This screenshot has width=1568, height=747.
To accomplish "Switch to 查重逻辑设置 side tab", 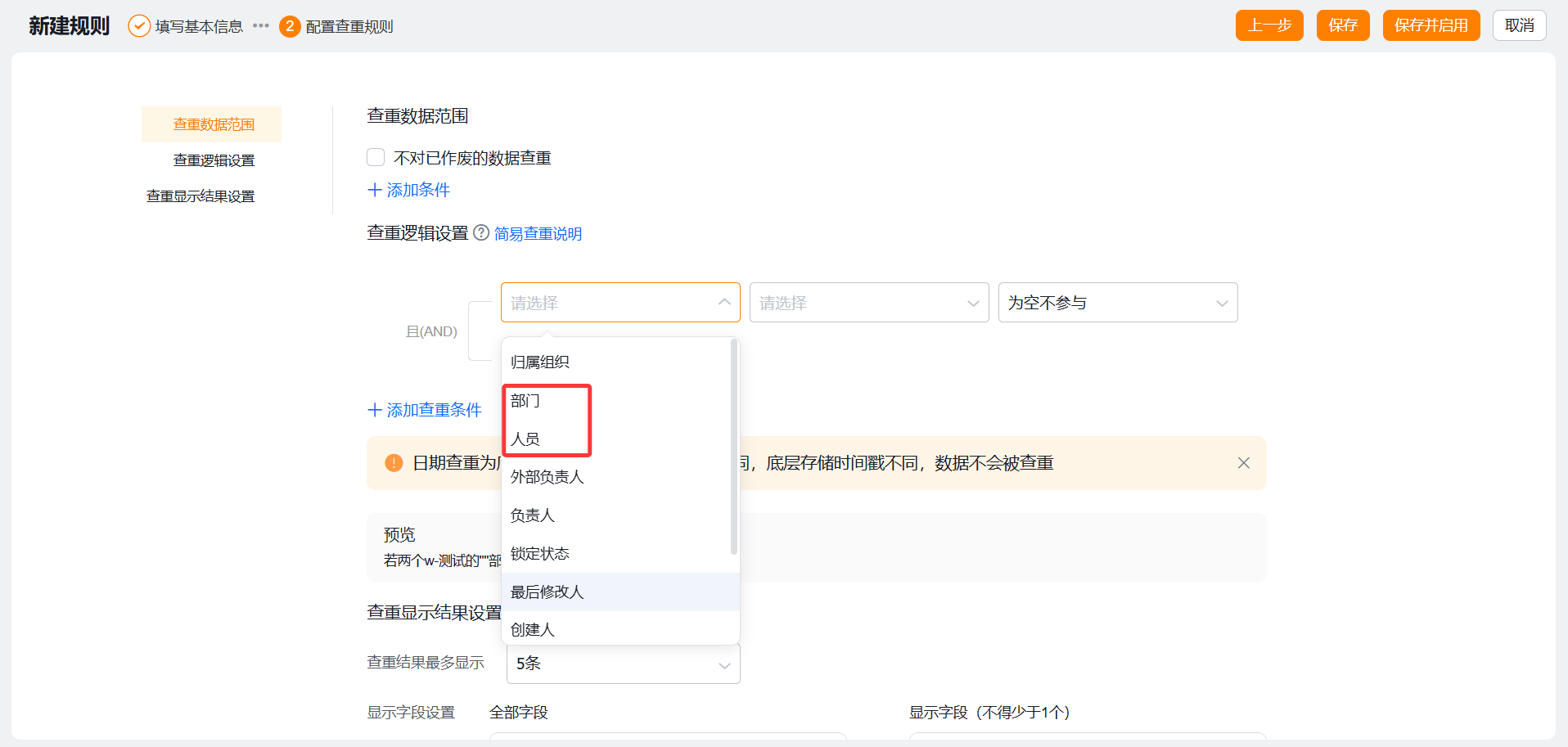I will coord(214,160).
